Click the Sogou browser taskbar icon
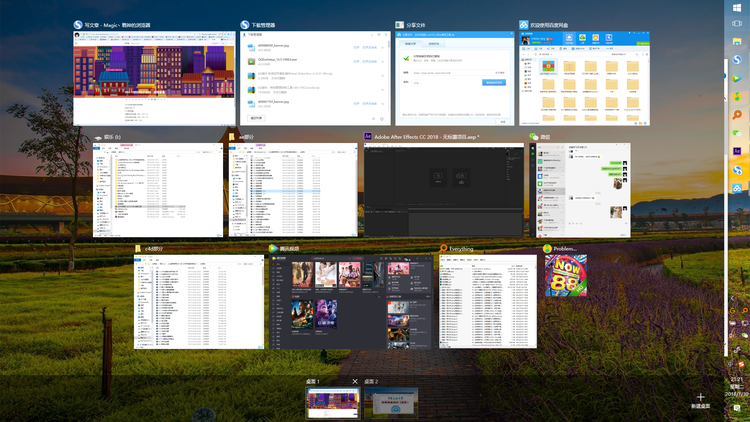 pos(737,61)
